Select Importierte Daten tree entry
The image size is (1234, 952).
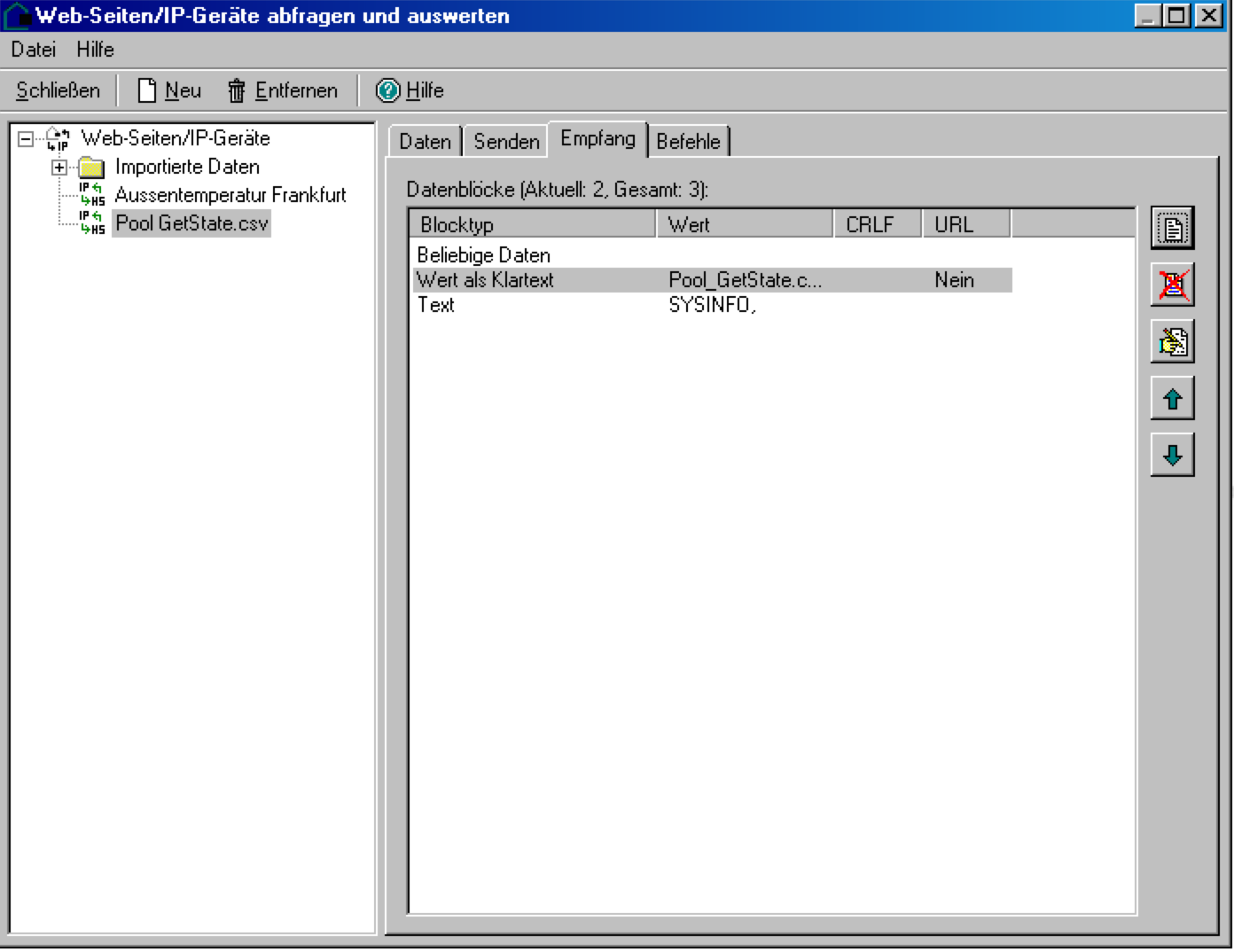tap(187, 167)
